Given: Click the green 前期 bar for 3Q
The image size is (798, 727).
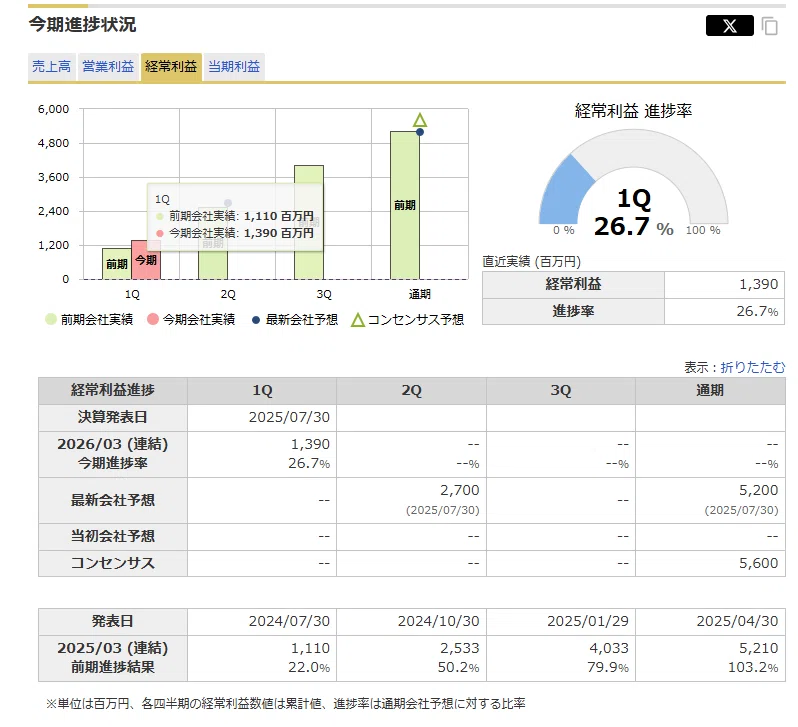Looking at the screenshot, I should tap(309, 222).
